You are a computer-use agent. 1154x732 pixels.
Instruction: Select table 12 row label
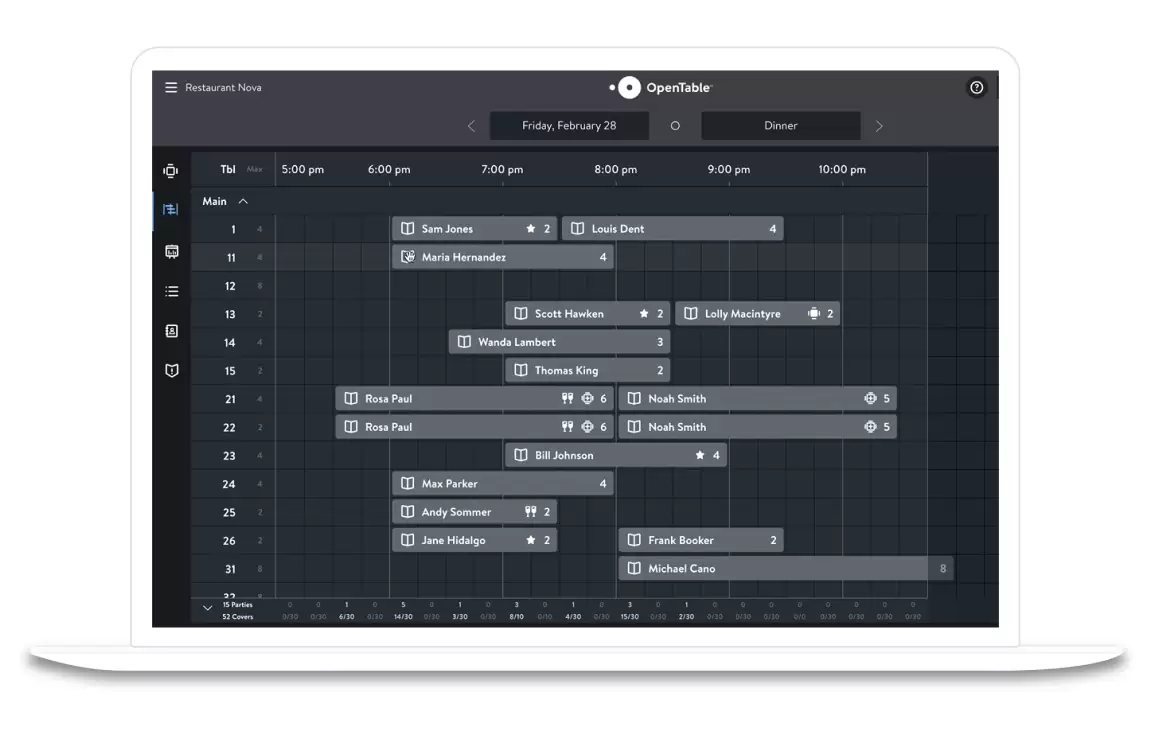230,286
